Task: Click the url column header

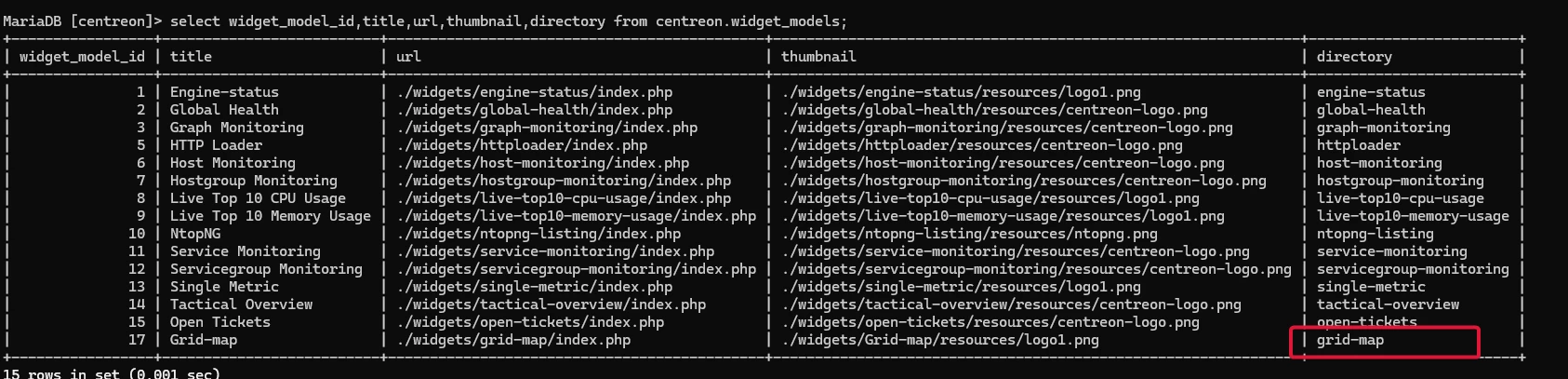Action: click(x=409, y=57)
